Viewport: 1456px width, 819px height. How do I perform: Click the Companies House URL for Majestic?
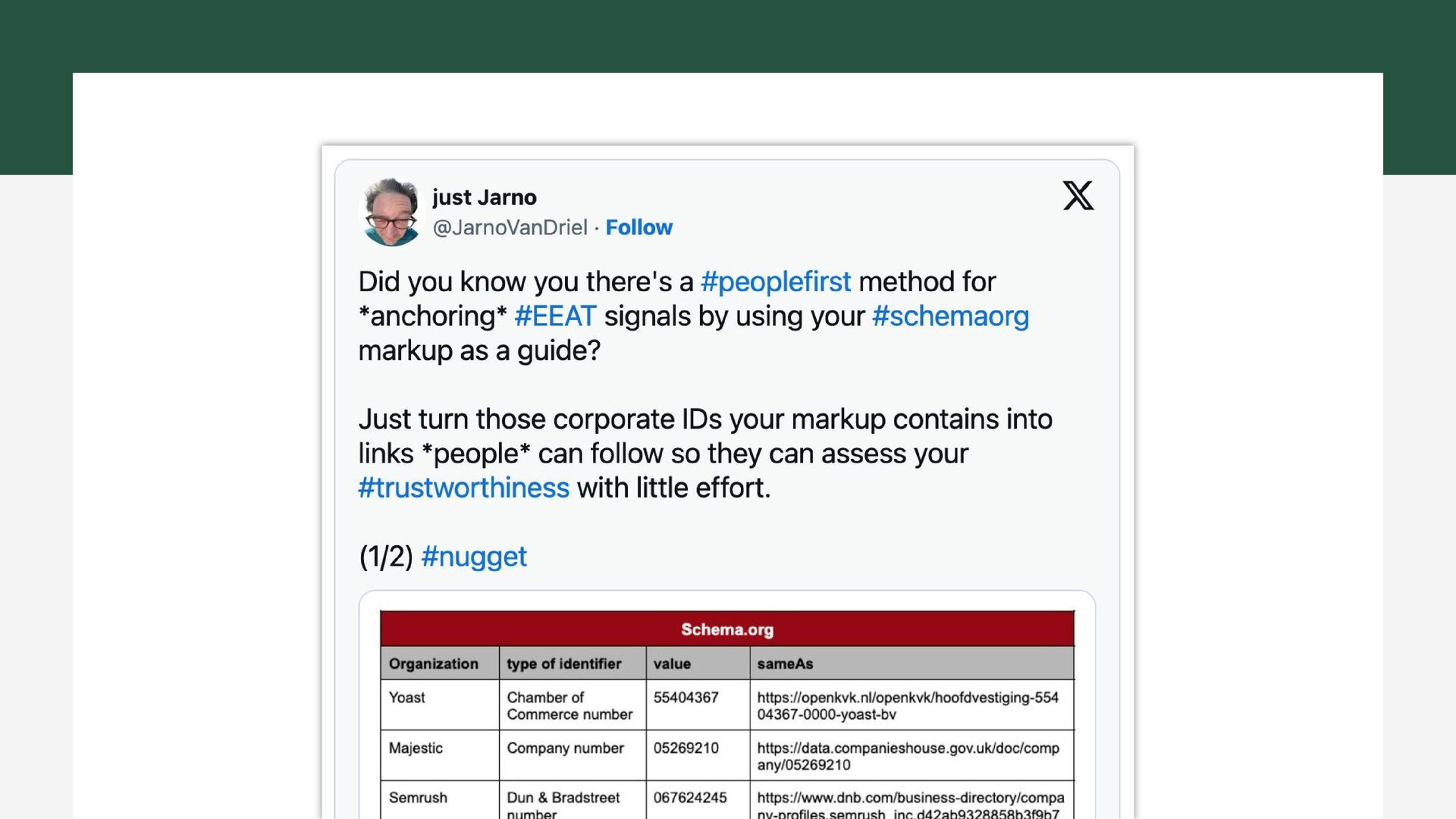[907, 756]
